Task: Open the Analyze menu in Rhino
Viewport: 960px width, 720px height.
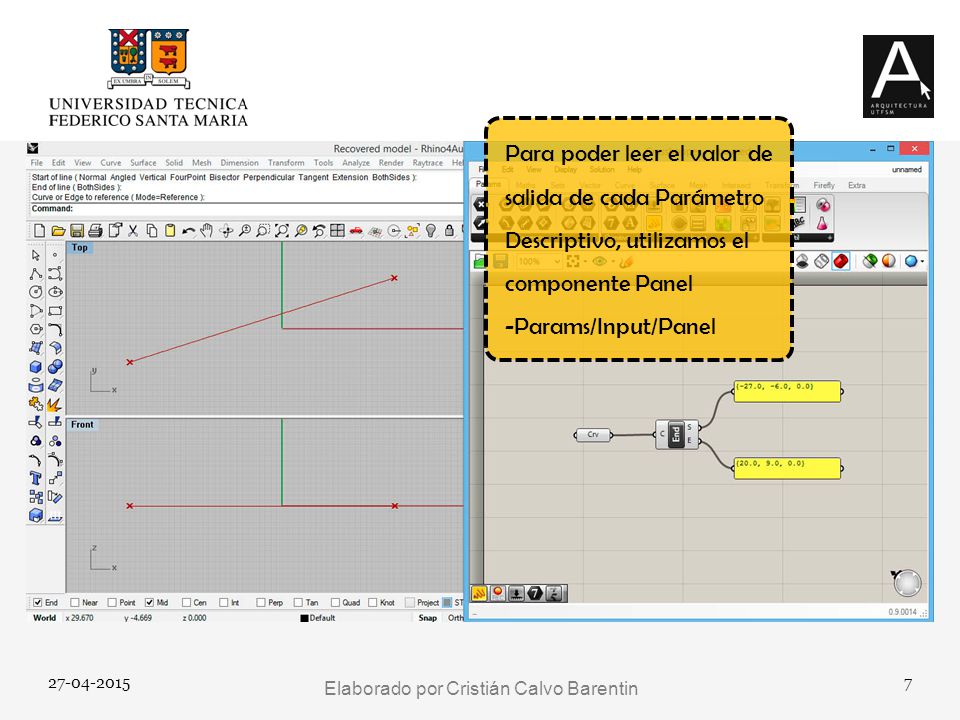Action: [356, 163]
